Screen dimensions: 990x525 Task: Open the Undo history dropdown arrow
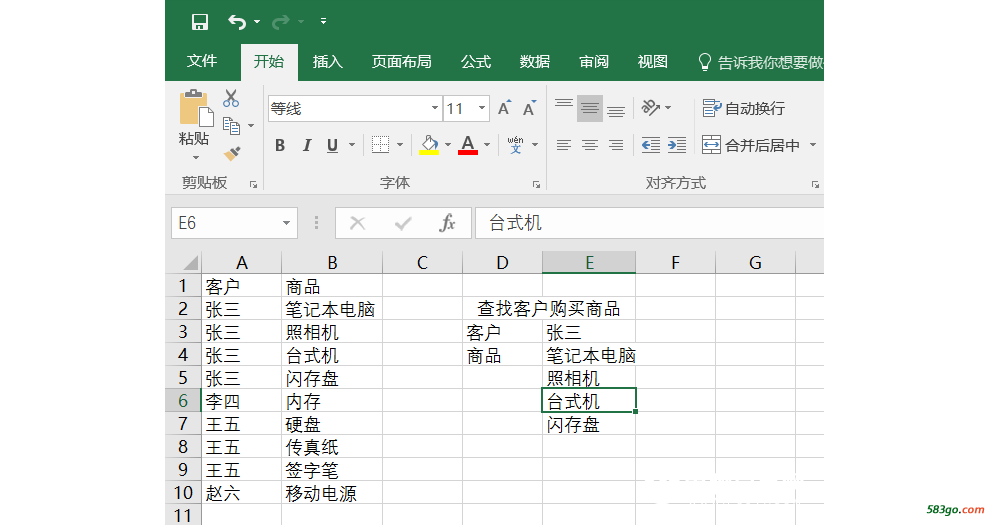[257, 22]
